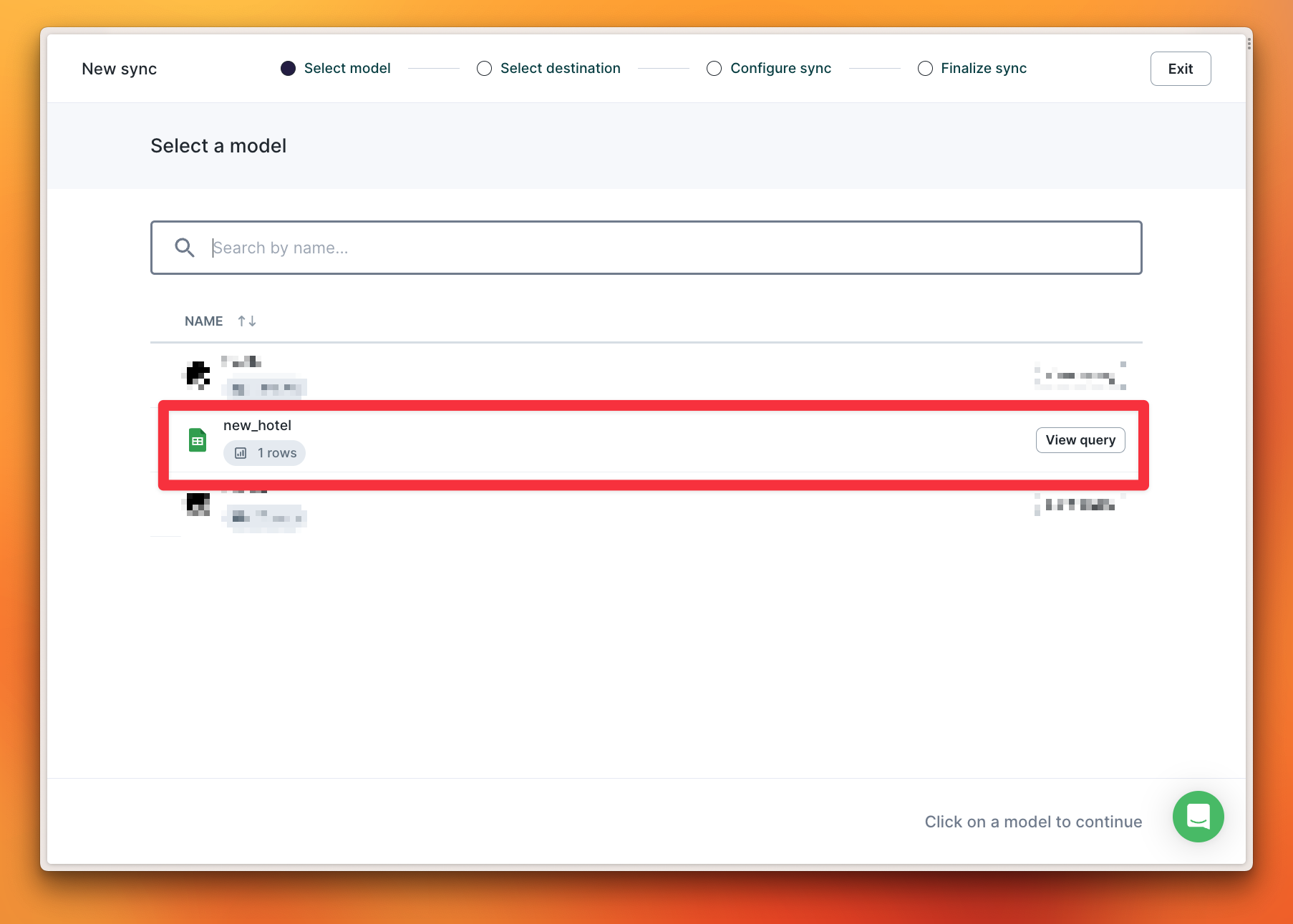Click the Select model step label
The image size is (1293, 924).
347,68
